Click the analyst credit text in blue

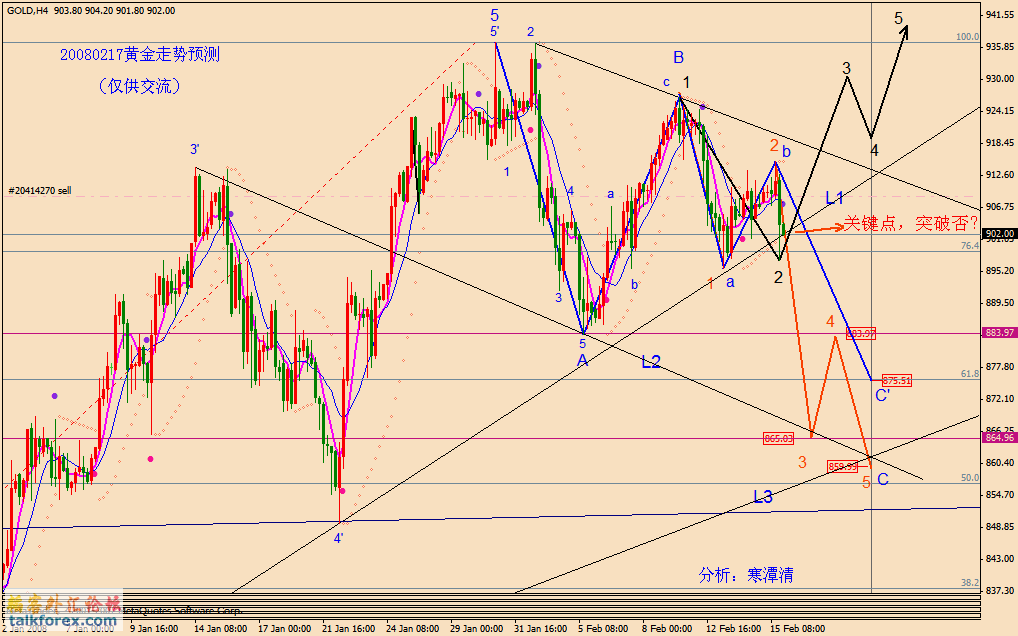pyautogui.click(x=746, y=575)
